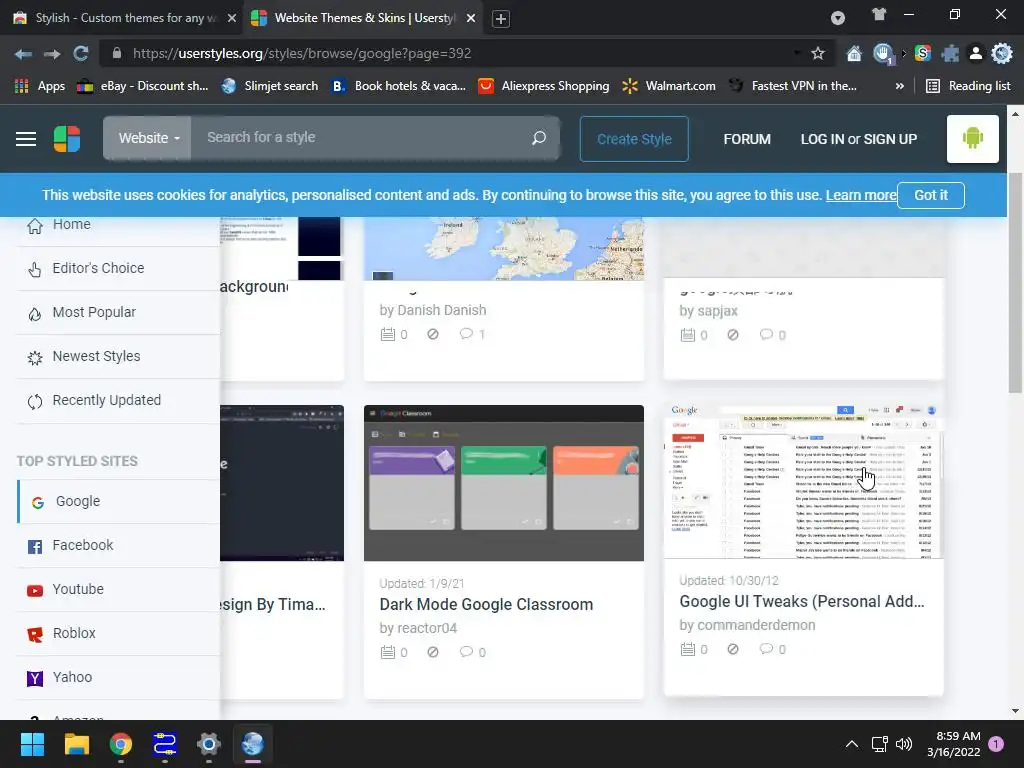Open Recently Updated in sidebar
The height and width of the screenshot is (768, 1024).
[118, 400]
